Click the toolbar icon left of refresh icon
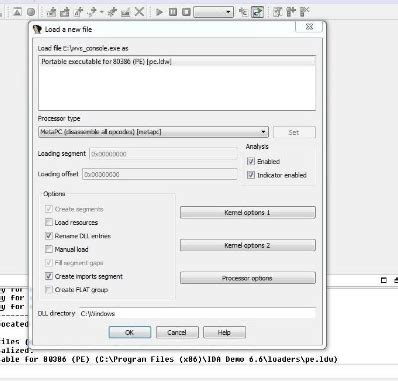Viewport: 398px width, 381px height. click(243, 12)
